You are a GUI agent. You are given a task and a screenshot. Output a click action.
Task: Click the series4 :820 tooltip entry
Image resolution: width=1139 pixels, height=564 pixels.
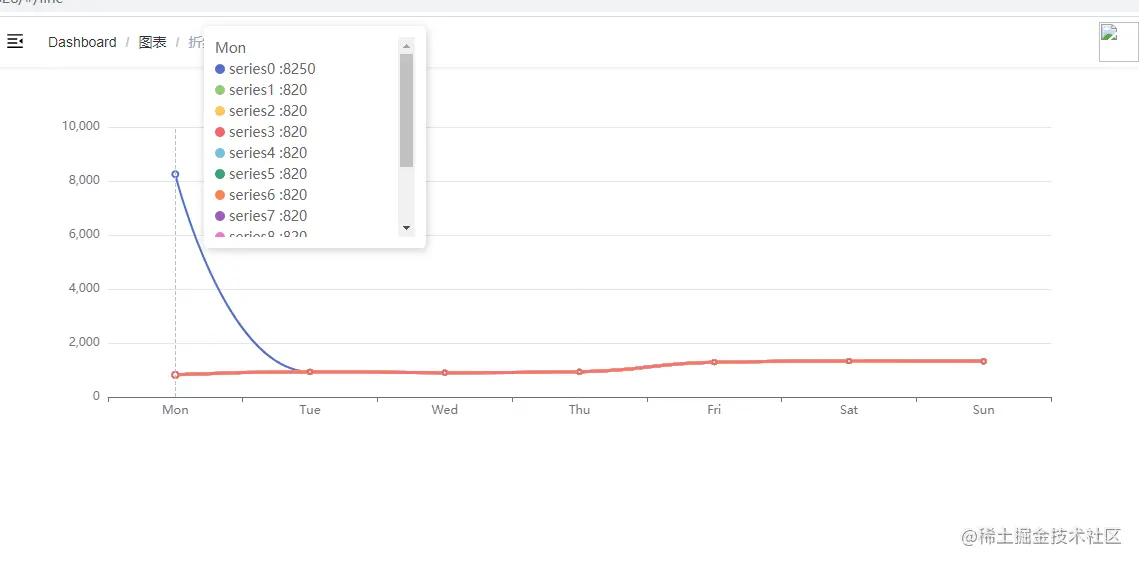(267, 153)
